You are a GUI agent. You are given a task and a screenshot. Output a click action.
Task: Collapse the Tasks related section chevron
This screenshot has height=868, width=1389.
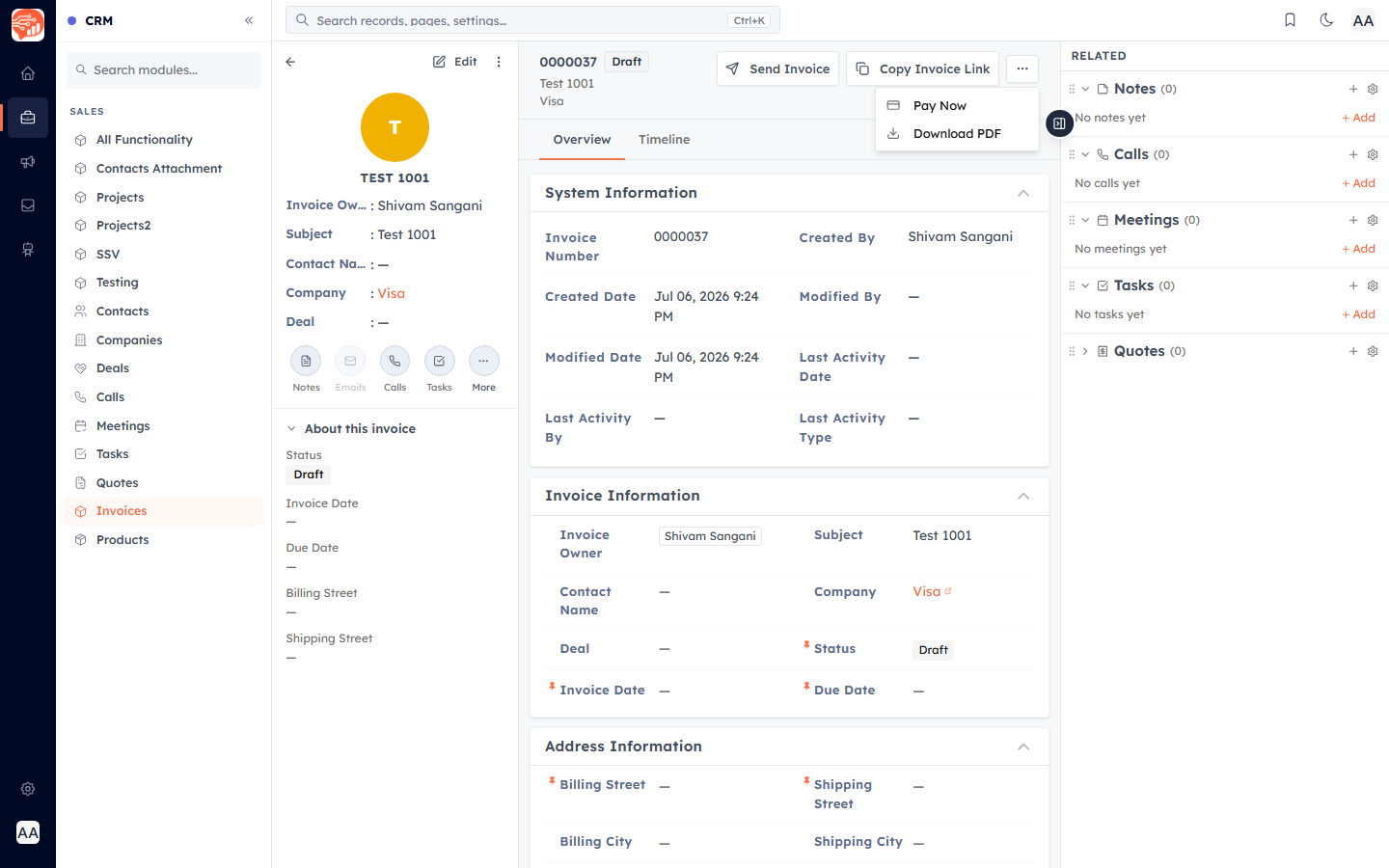tap(1085, 285)
